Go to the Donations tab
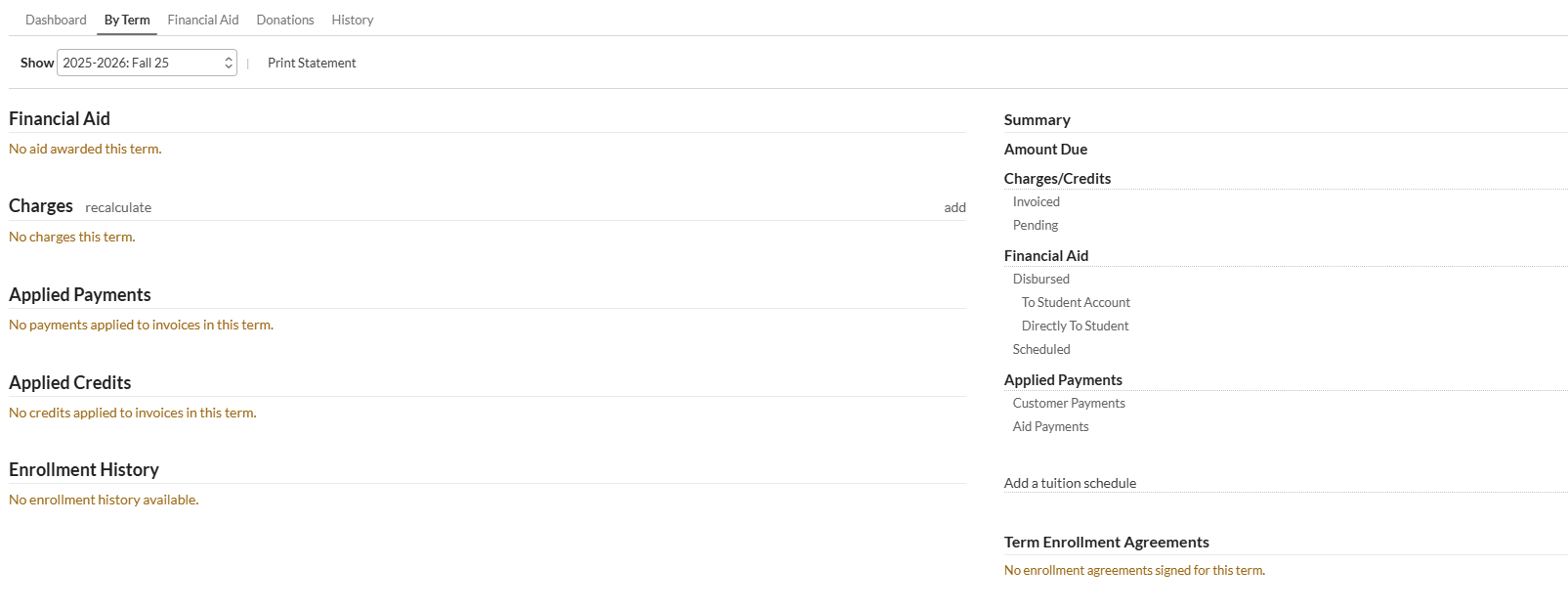The width and height of the screenshot is (1568, 610). coord(285,20)
